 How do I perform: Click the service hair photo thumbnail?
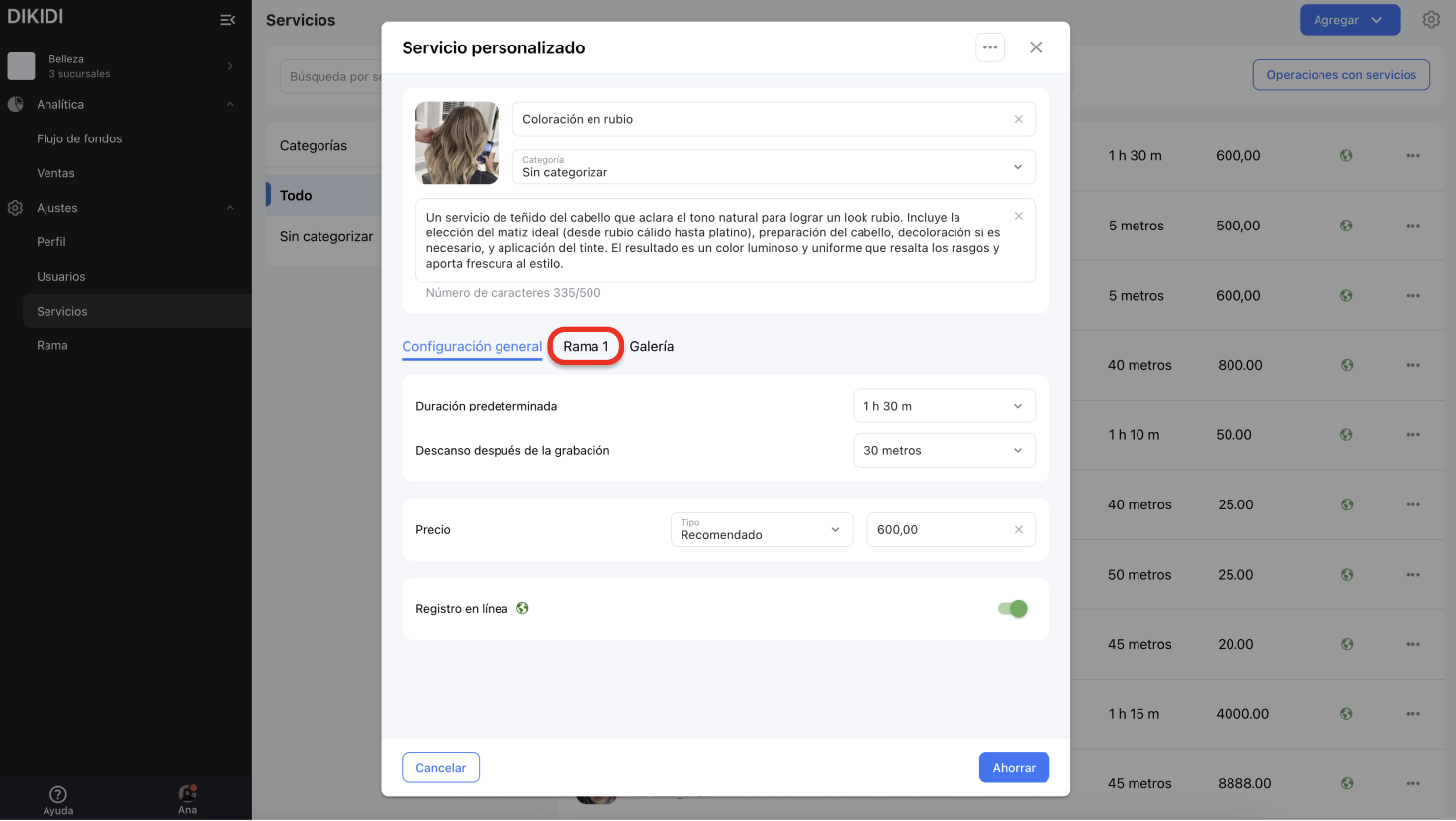coord(457,143)
